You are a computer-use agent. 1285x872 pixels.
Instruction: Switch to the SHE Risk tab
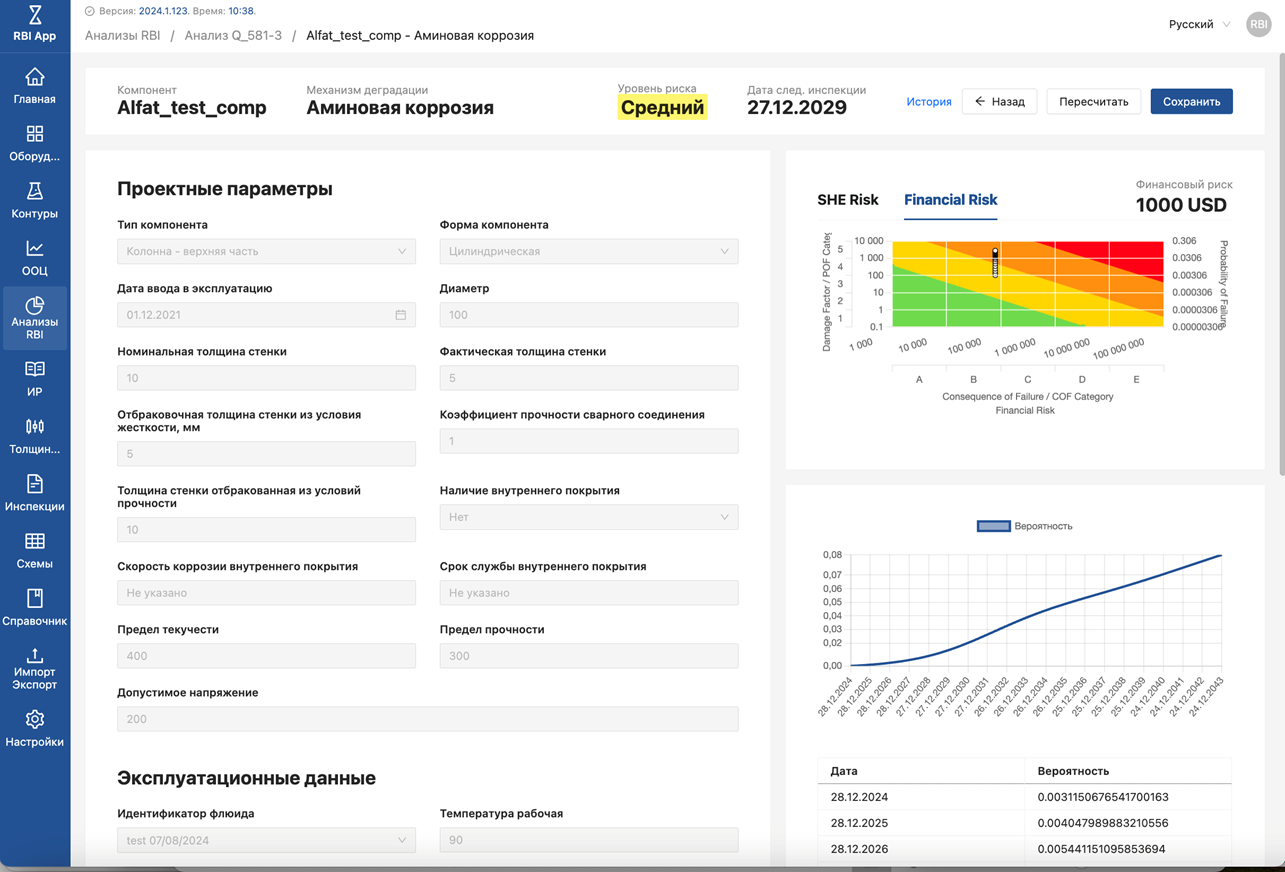(847, 200)
